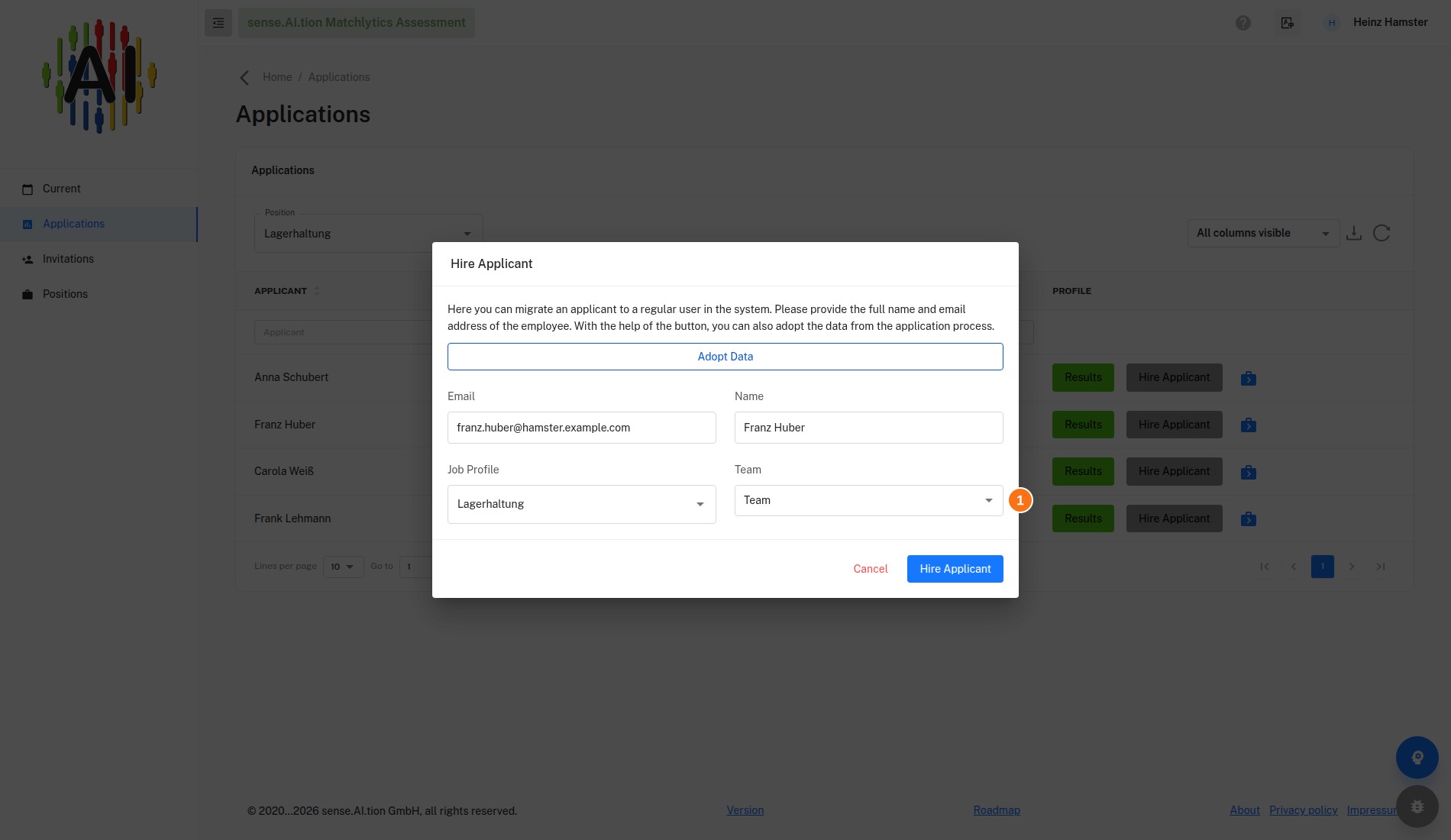Toggle the sidebar menu icon

(218, 23)
